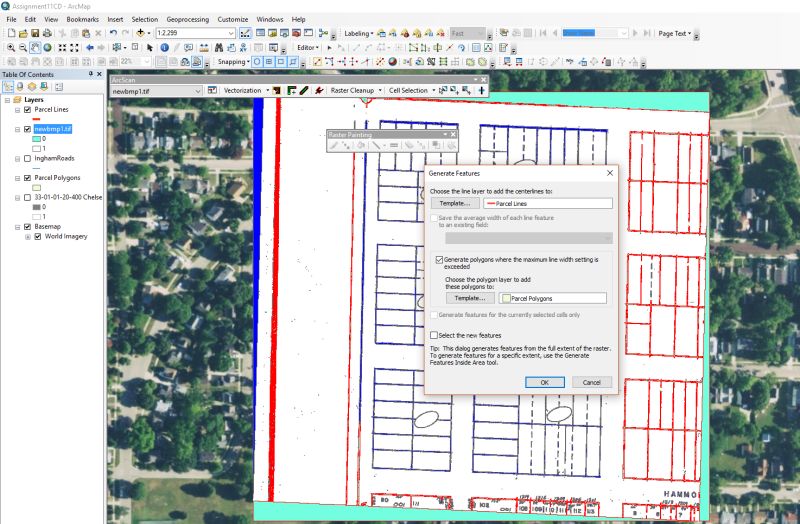This screenshot has height=524, width=800.
Task: Open the Page Text dropdown
Action: [674, 33]
